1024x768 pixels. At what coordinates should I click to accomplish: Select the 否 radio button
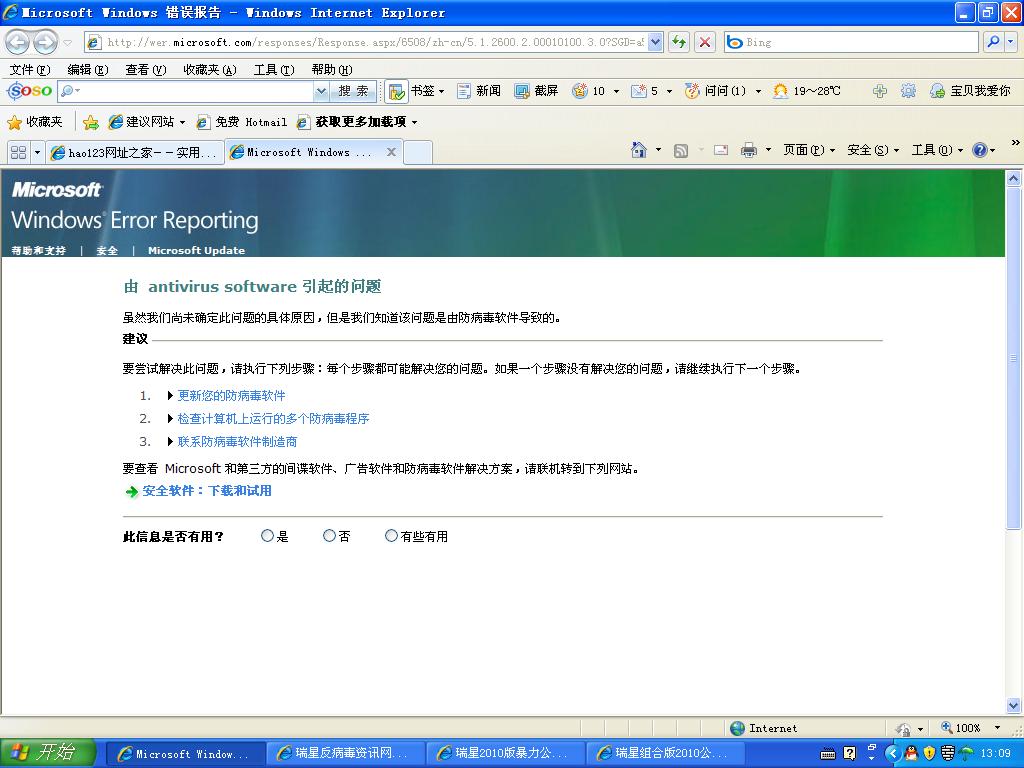pyautogui.click(x=329, y=536)
